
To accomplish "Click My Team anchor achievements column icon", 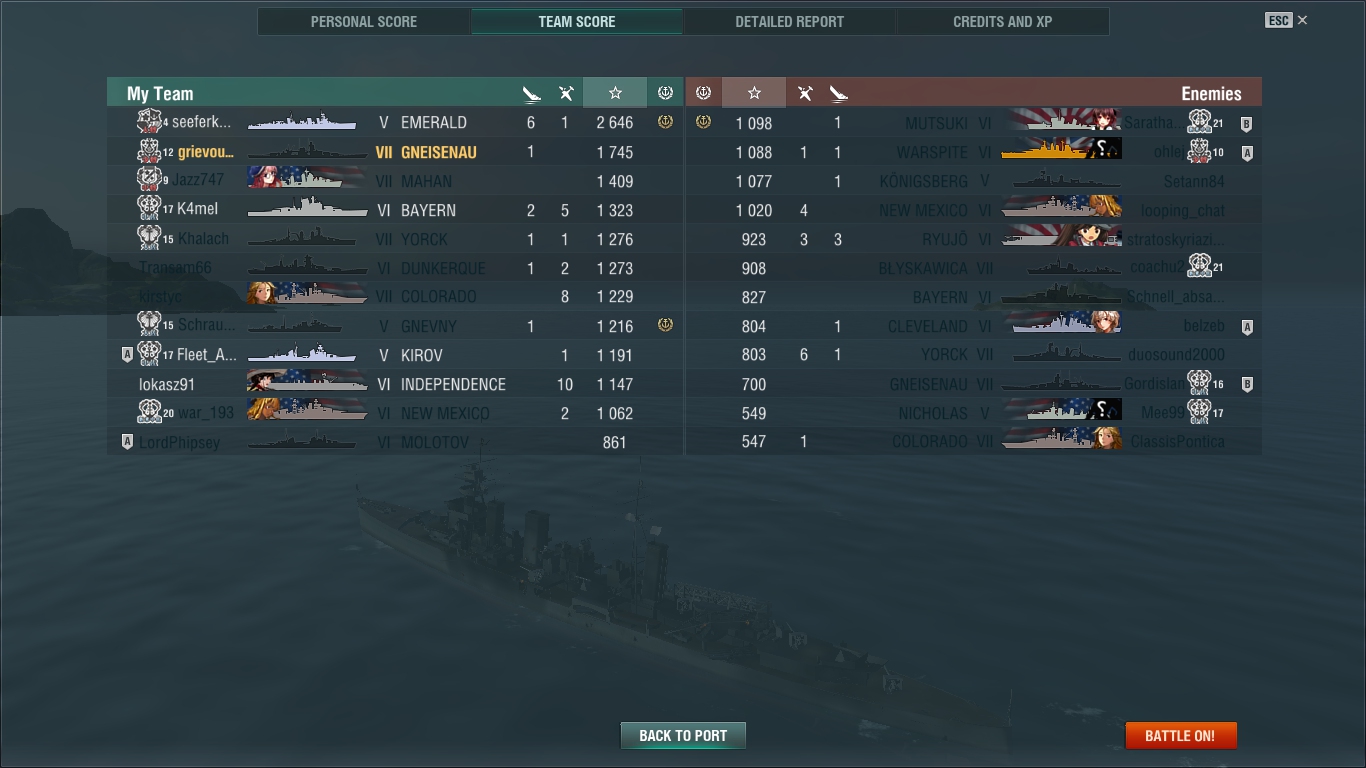I will (665, 93).
